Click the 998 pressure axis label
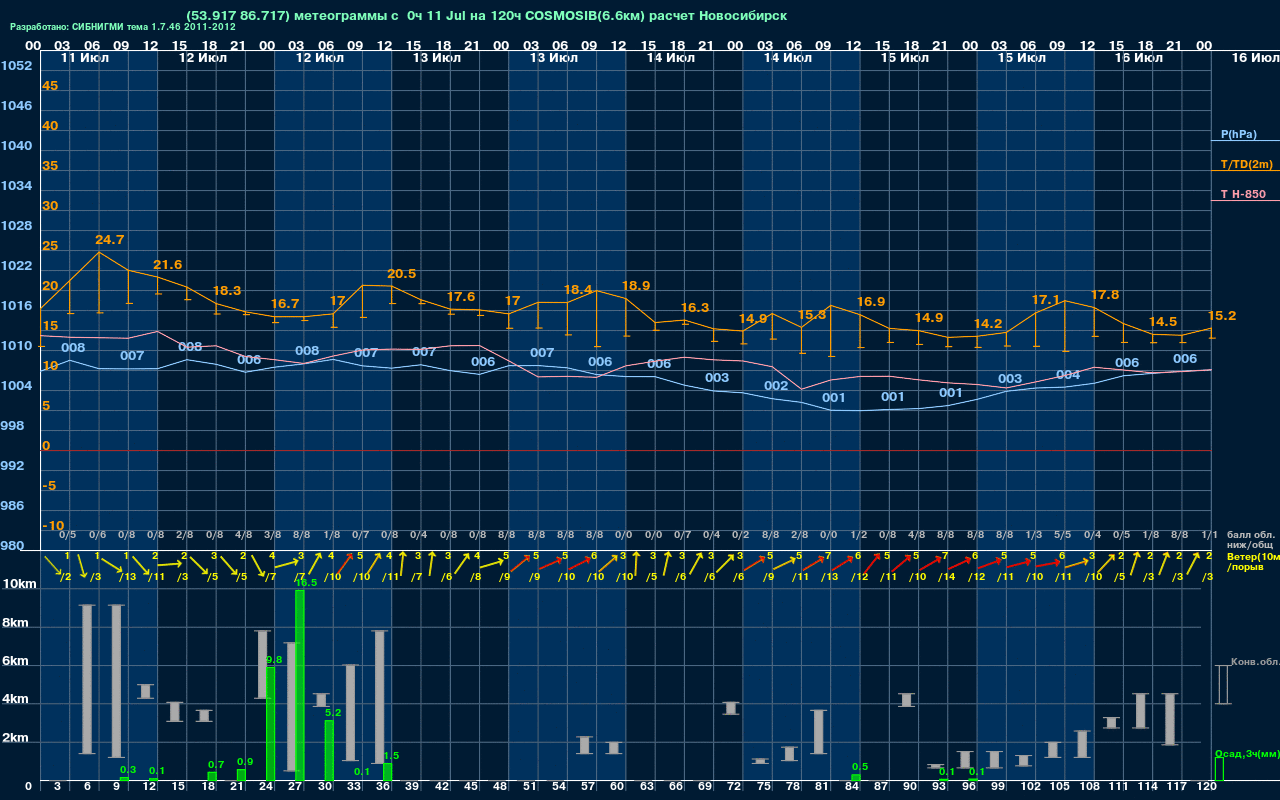Viewport: 1280px width, 800px height. pyautogui.click(x=11, y=426)
